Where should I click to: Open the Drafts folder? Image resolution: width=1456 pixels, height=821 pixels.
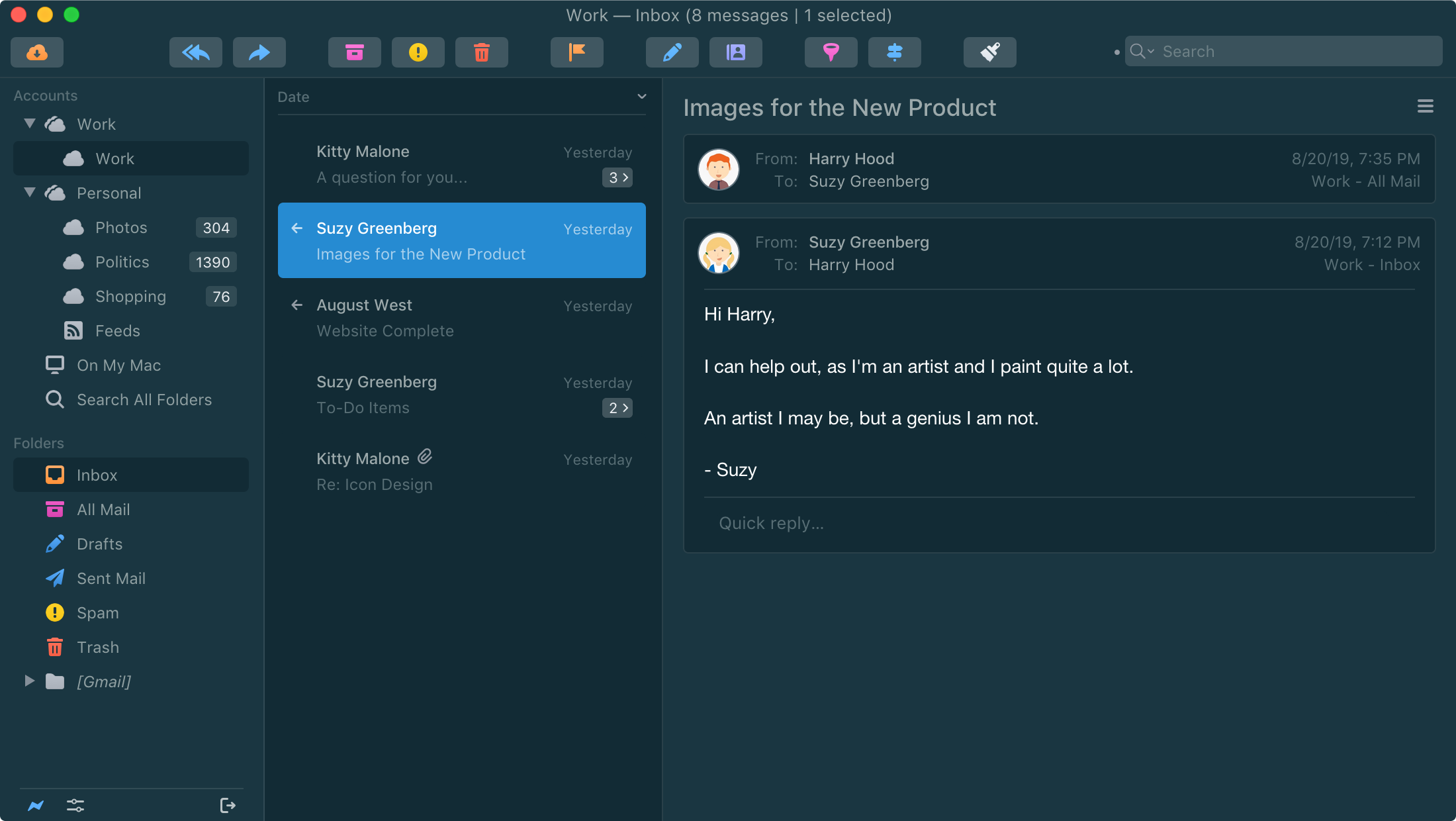(x=99, y=544)
